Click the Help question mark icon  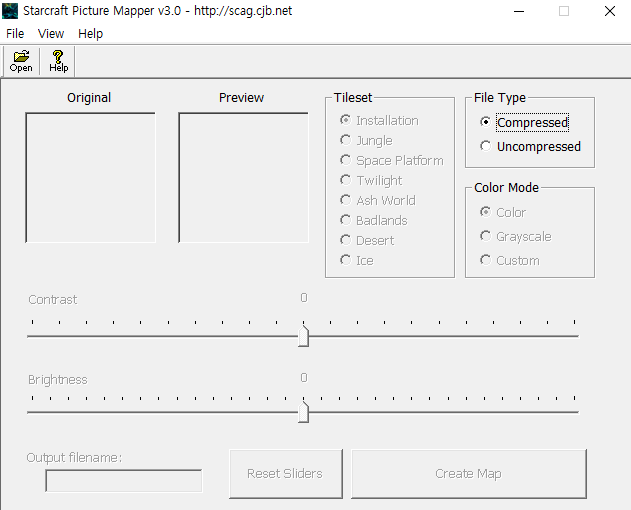pyautogui.click(x=59, y=61)
